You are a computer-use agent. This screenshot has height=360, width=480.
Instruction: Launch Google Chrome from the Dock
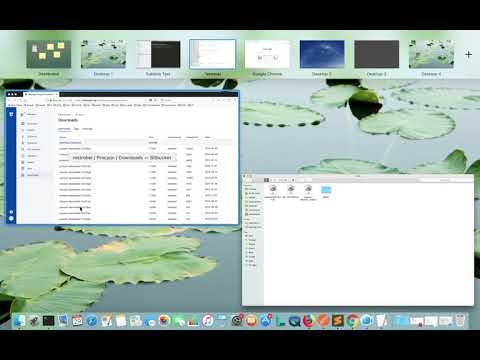[x=352, y=321]
